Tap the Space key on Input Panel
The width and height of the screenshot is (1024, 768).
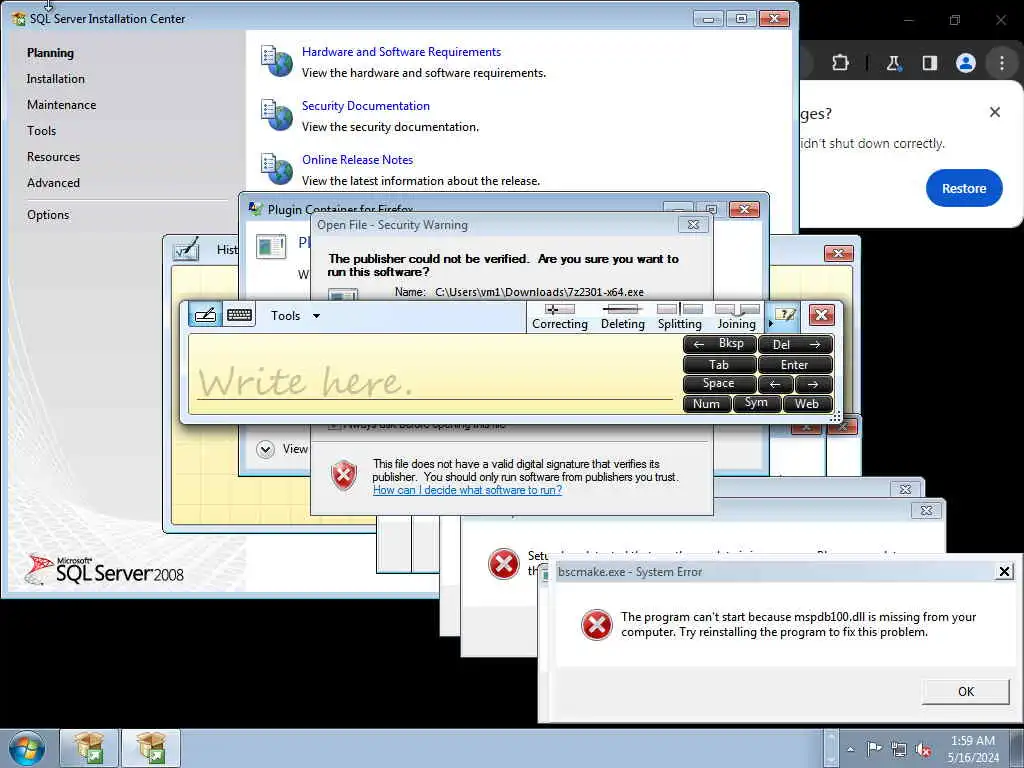[x=719, y=384]
